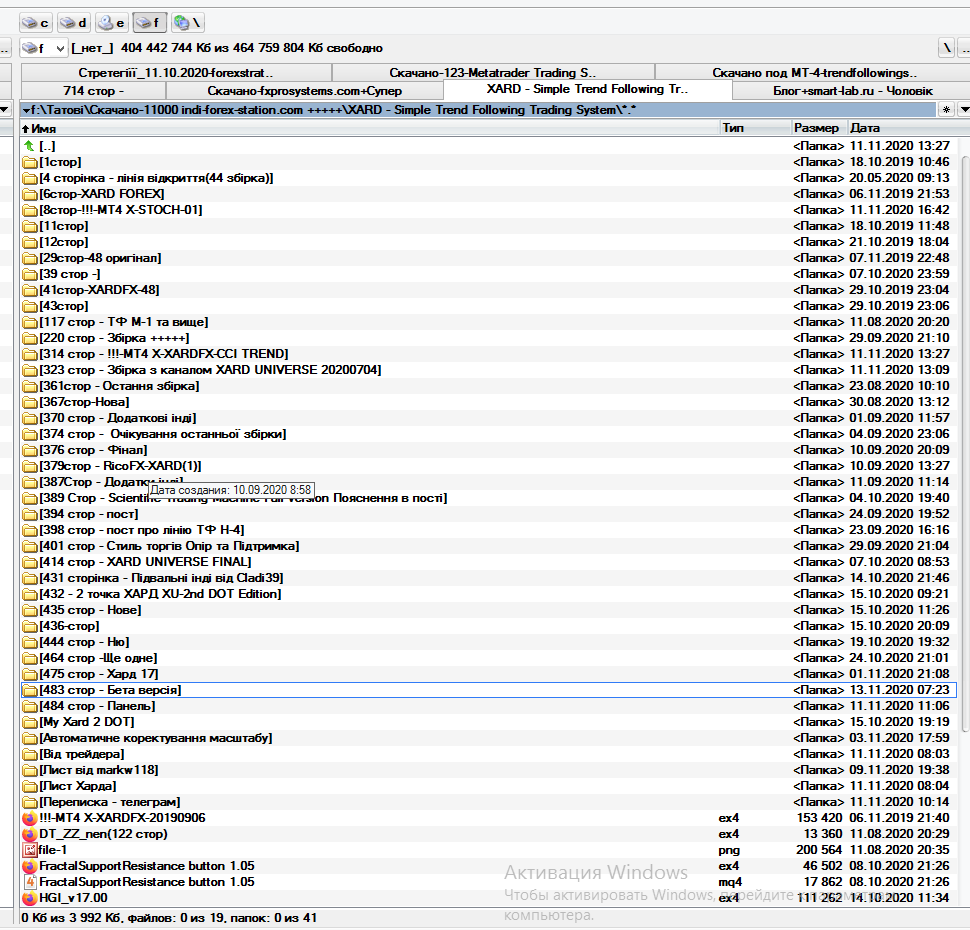Click size 200 564 of file-1
Image resolution: width=970 pixels, height=930 pixels.
pos(819,850)
